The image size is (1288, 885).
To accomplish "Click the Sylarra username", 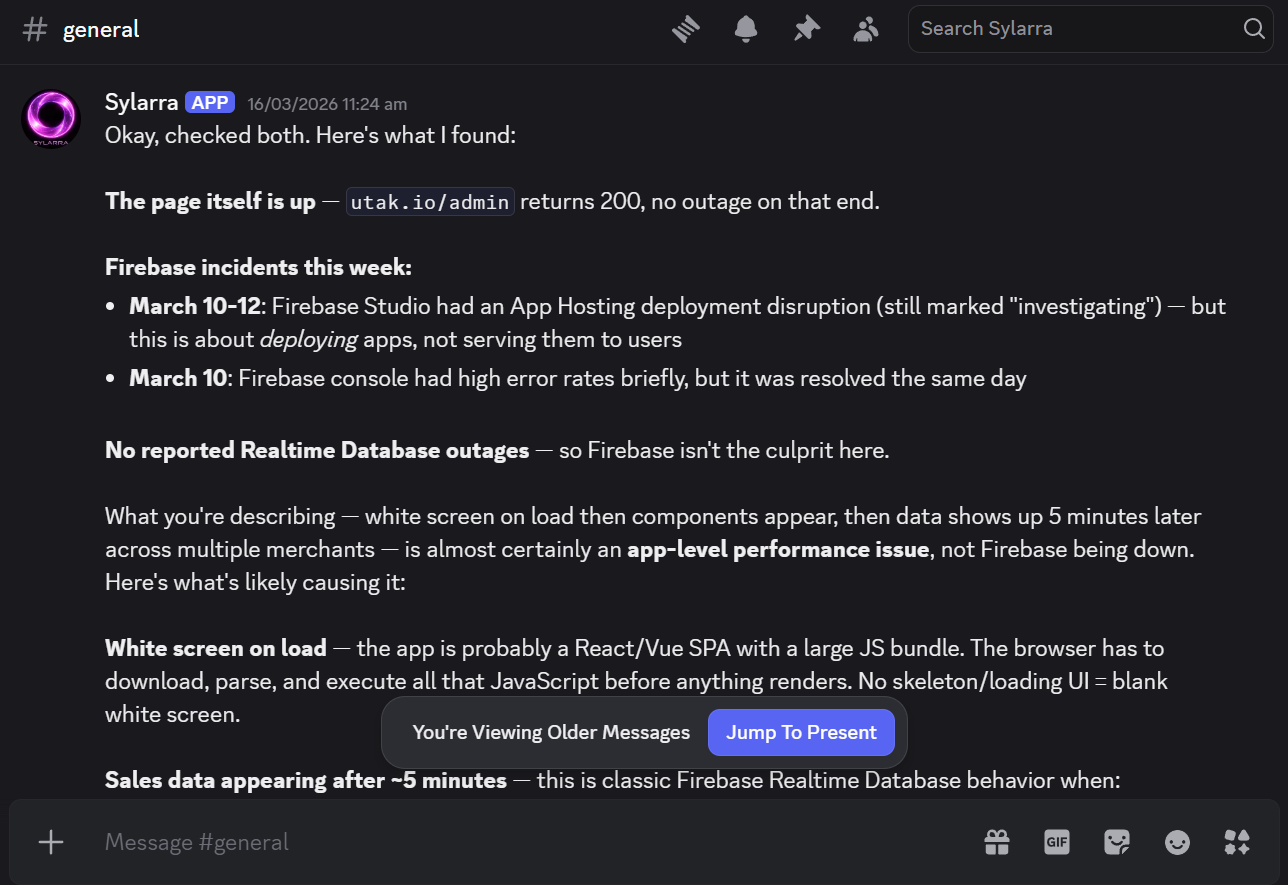I will pyautogui.click(x=140, y=102).
